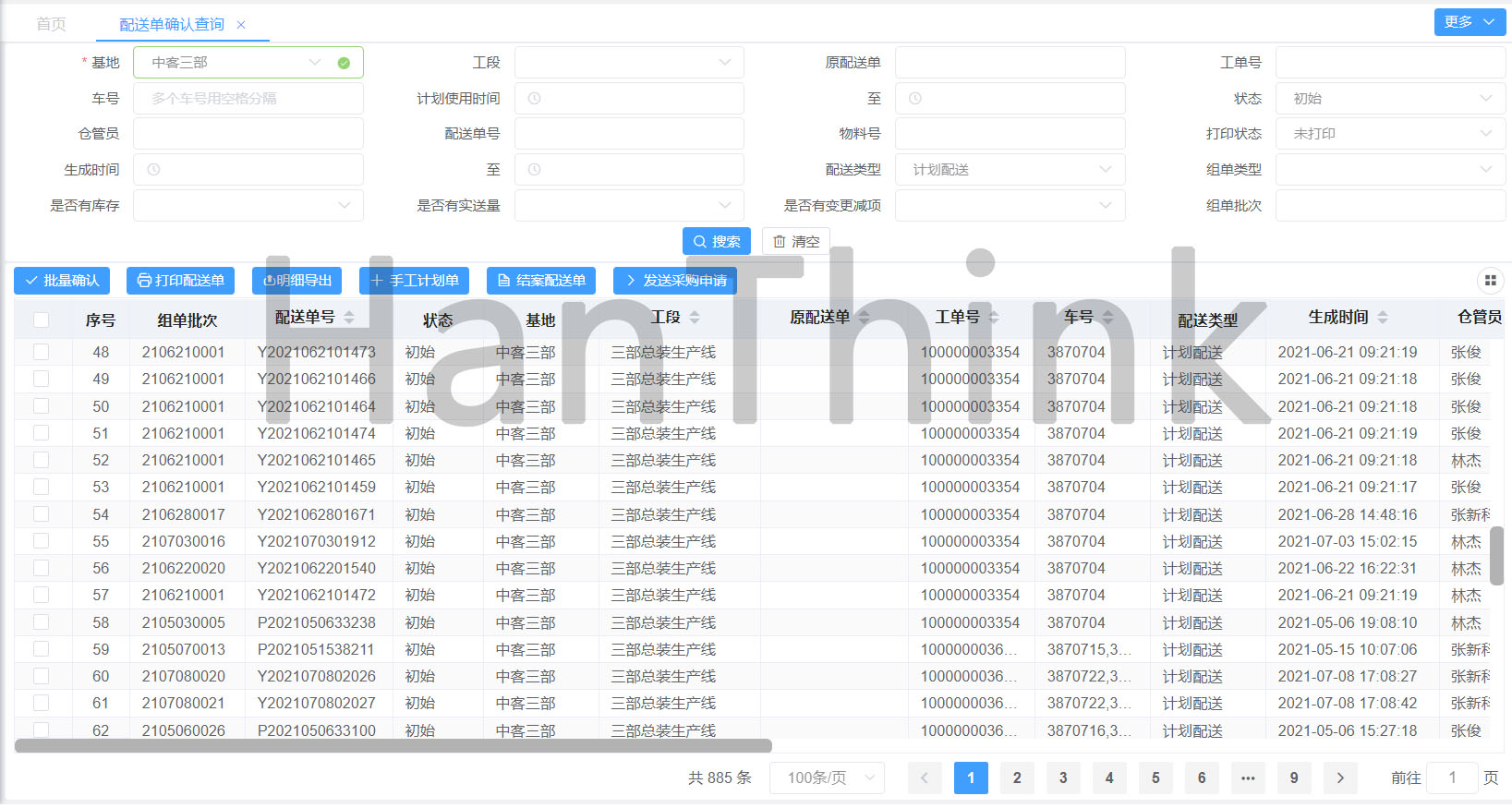Go to the next page arrow
Viewport: 1512px width, 808px height.
(x=1340, y=778)
